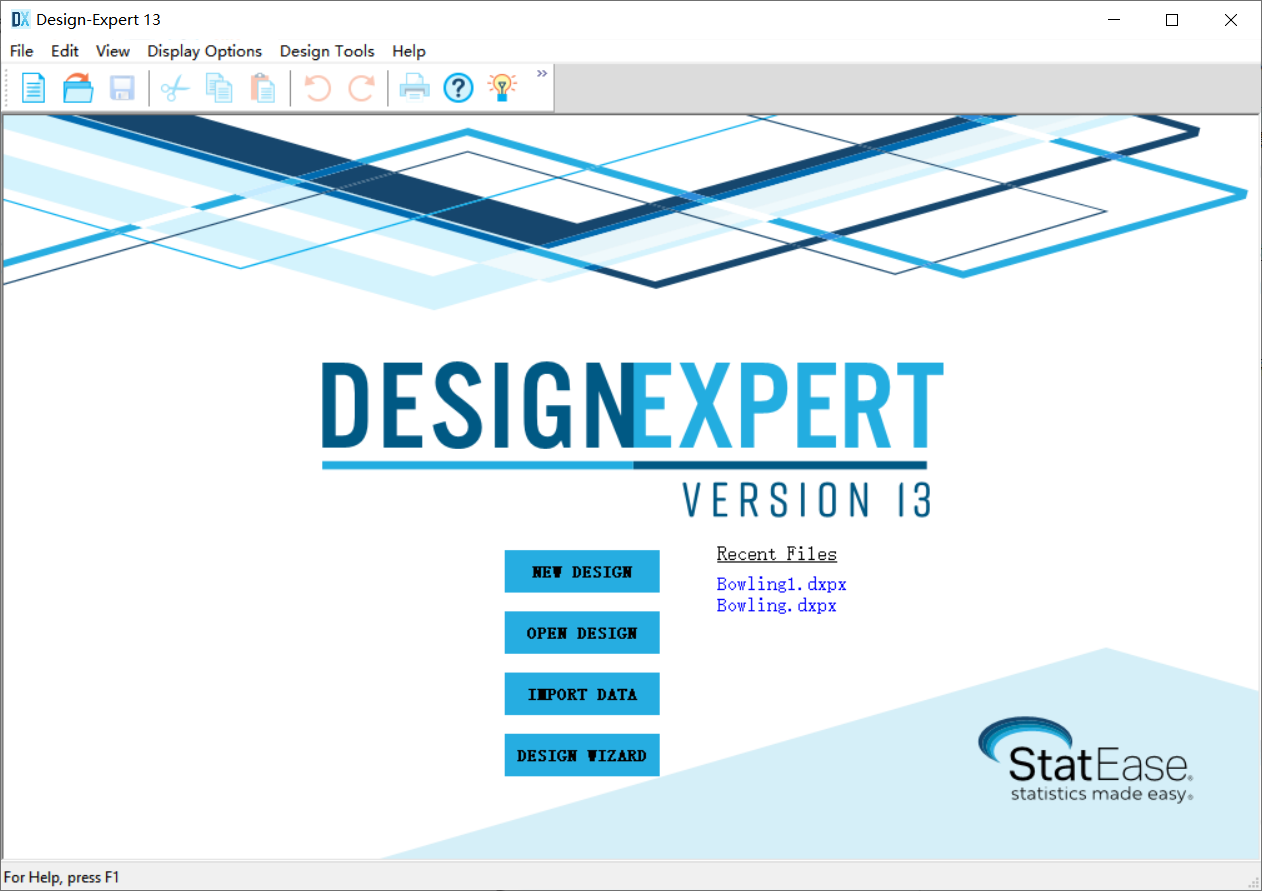Click the IMPORT DATA button

click(x=582, y=694)
